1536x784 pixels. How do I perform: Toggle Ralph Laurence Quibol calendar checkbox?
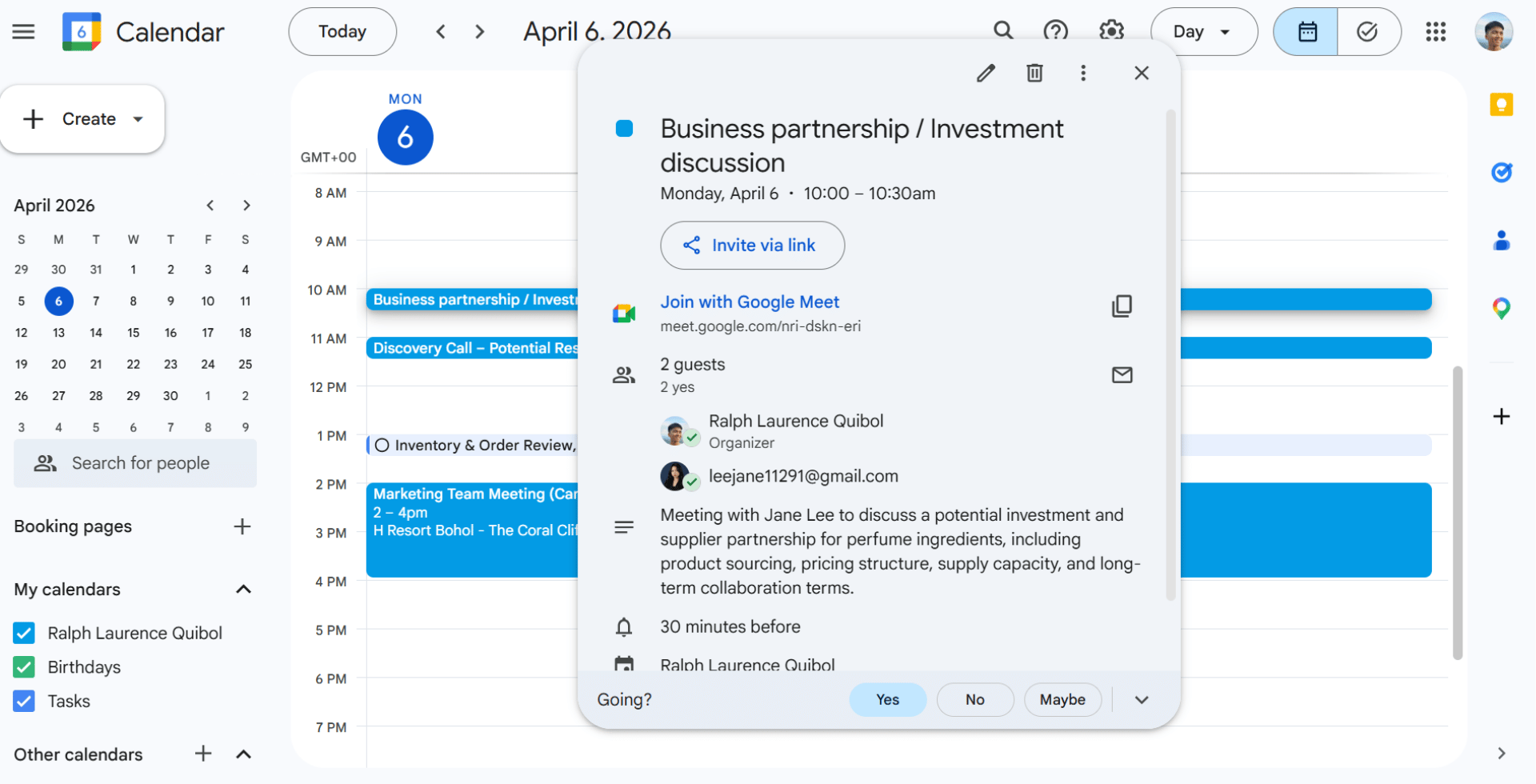tap(24, 634)
